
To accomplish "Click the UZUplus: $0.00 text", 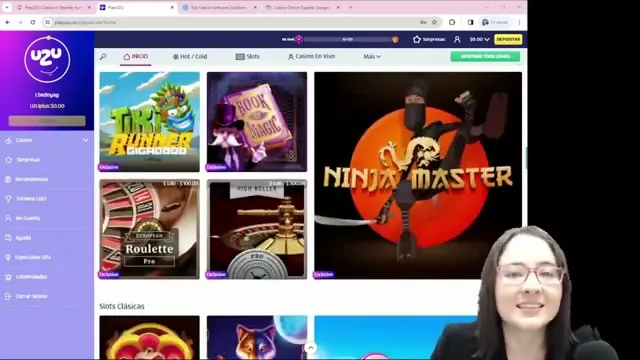I will click(47, 106).
